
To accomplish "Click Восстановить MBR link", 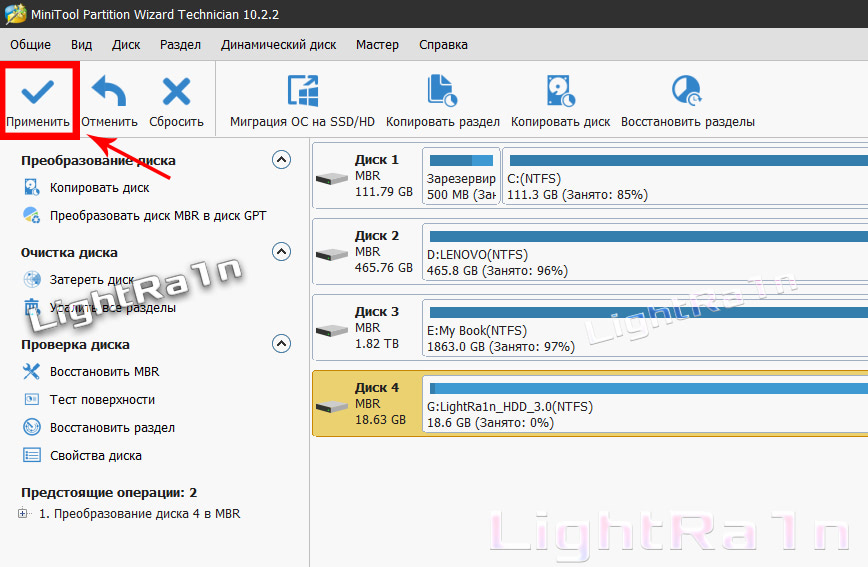I will (105, 372).
